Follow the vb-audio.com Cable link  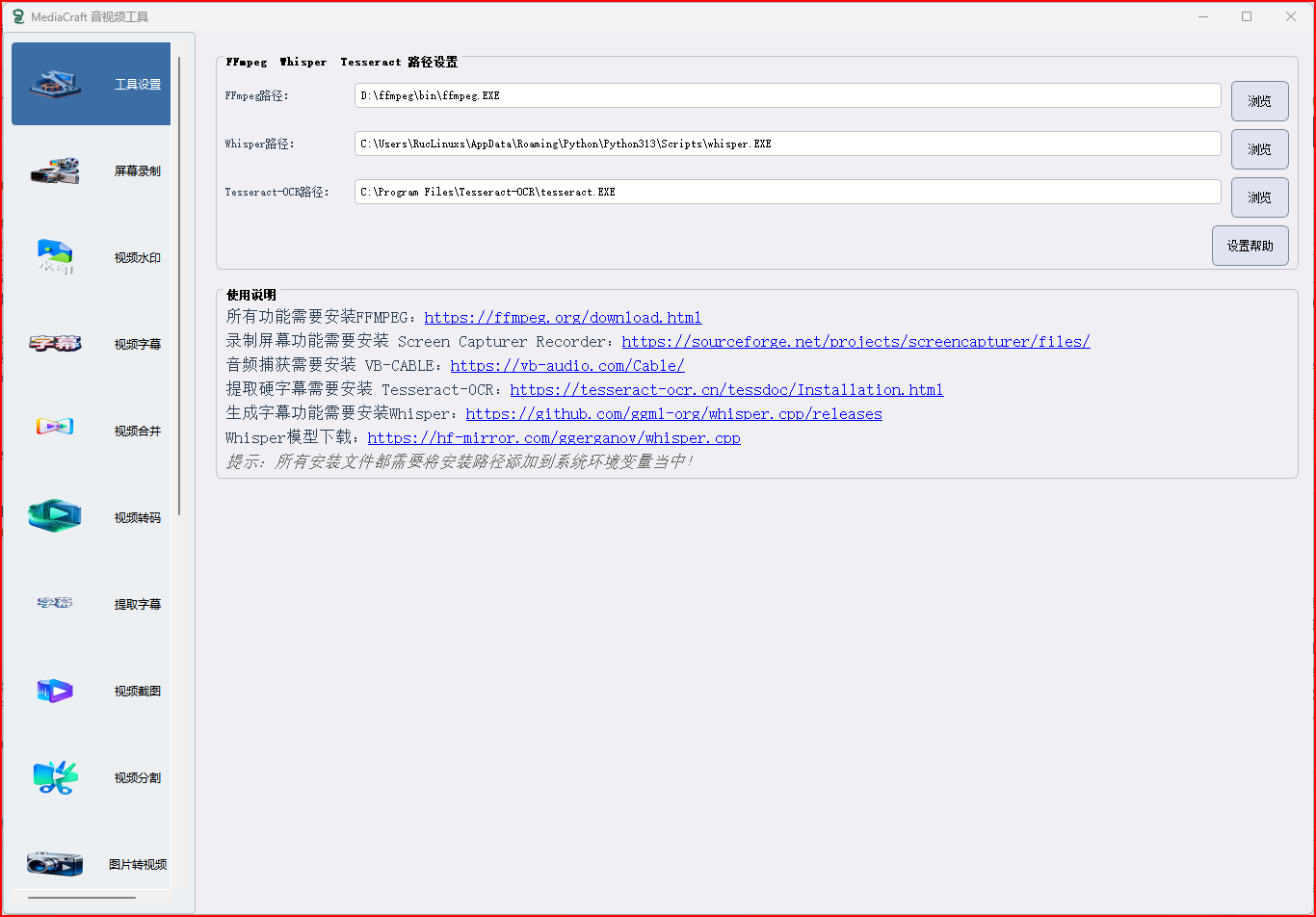click(x=566, y=366)
